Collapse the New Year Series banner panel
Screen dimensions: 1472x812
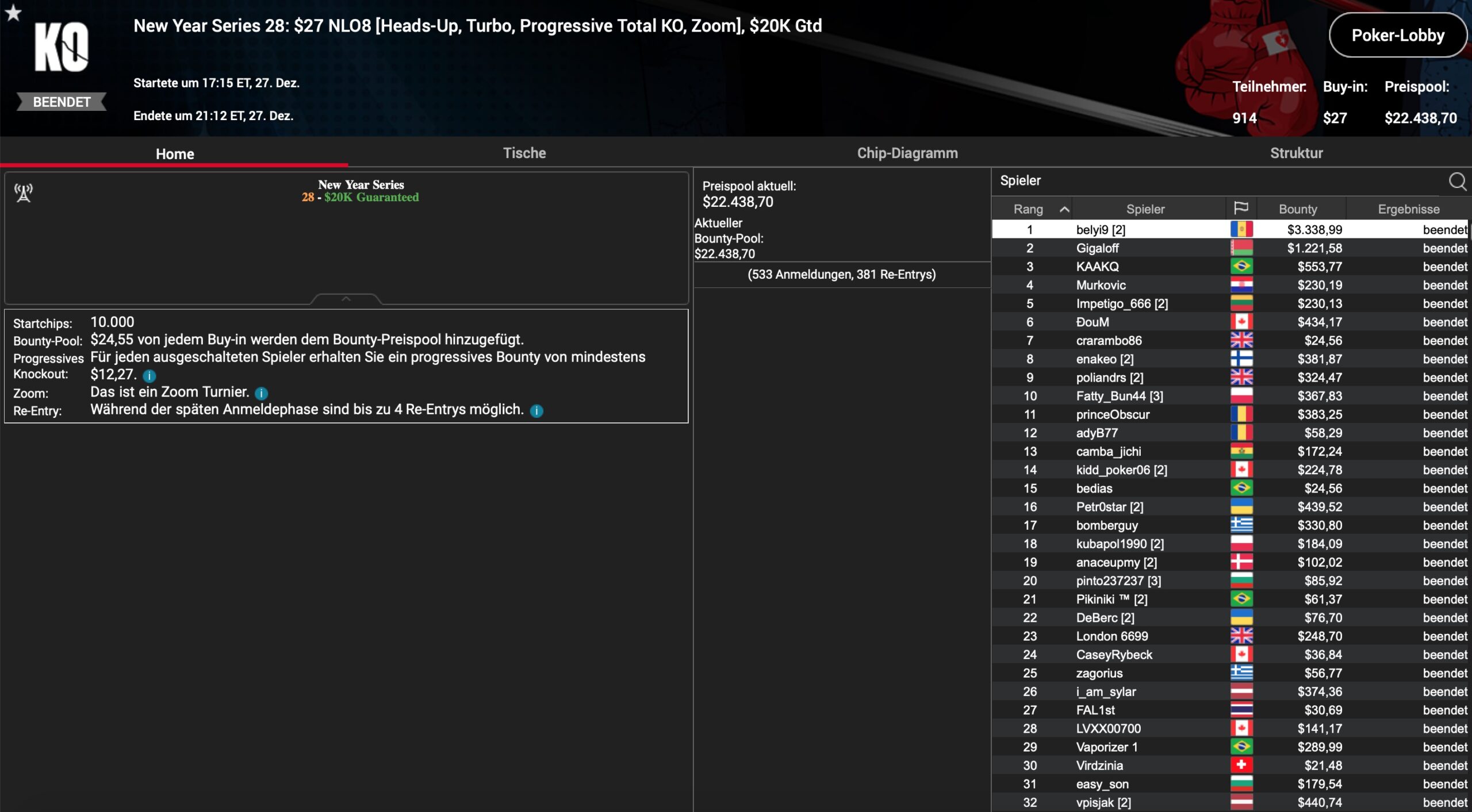coord(346,299)
